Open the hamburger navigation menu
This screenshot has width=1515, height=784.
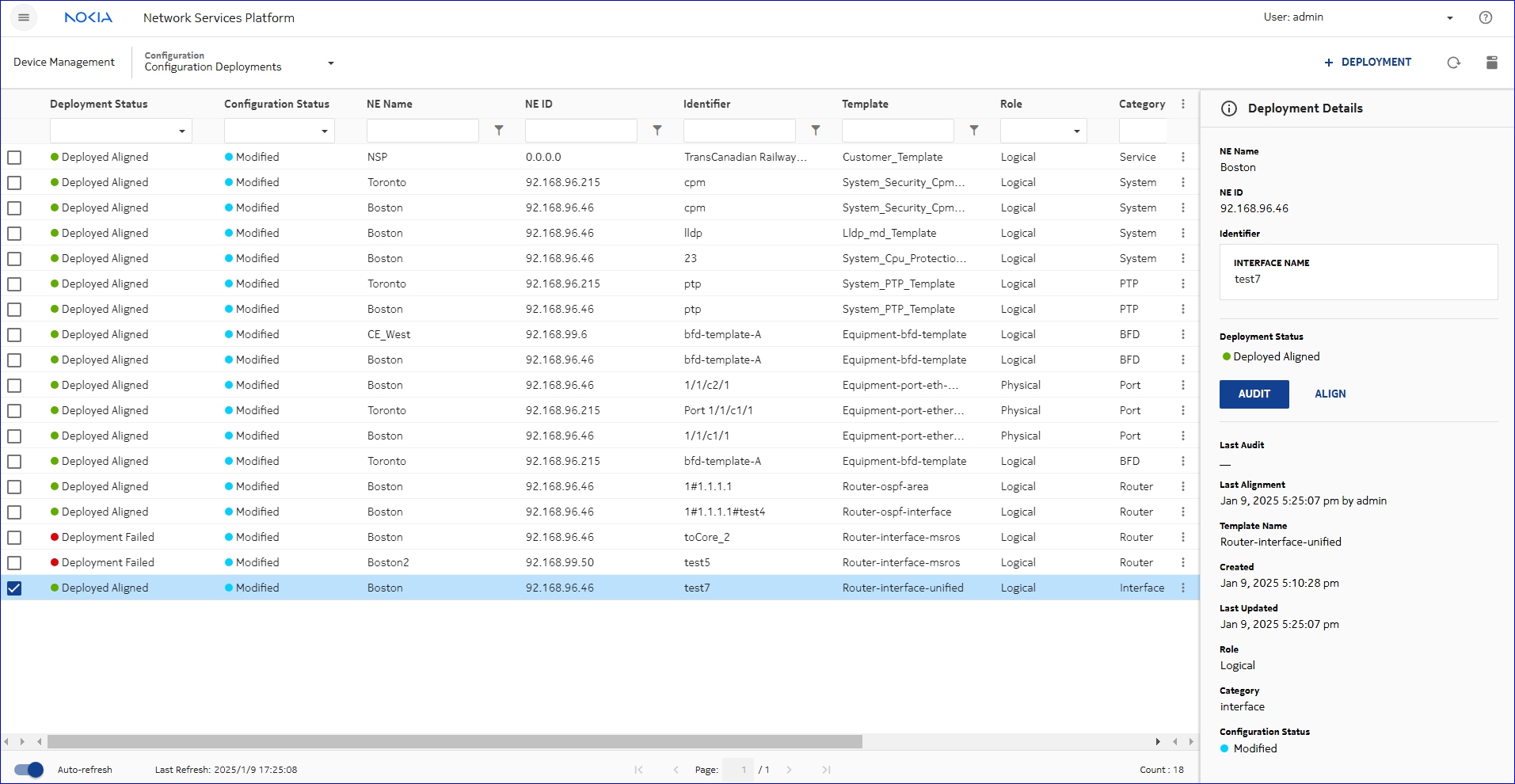[24, 17]
